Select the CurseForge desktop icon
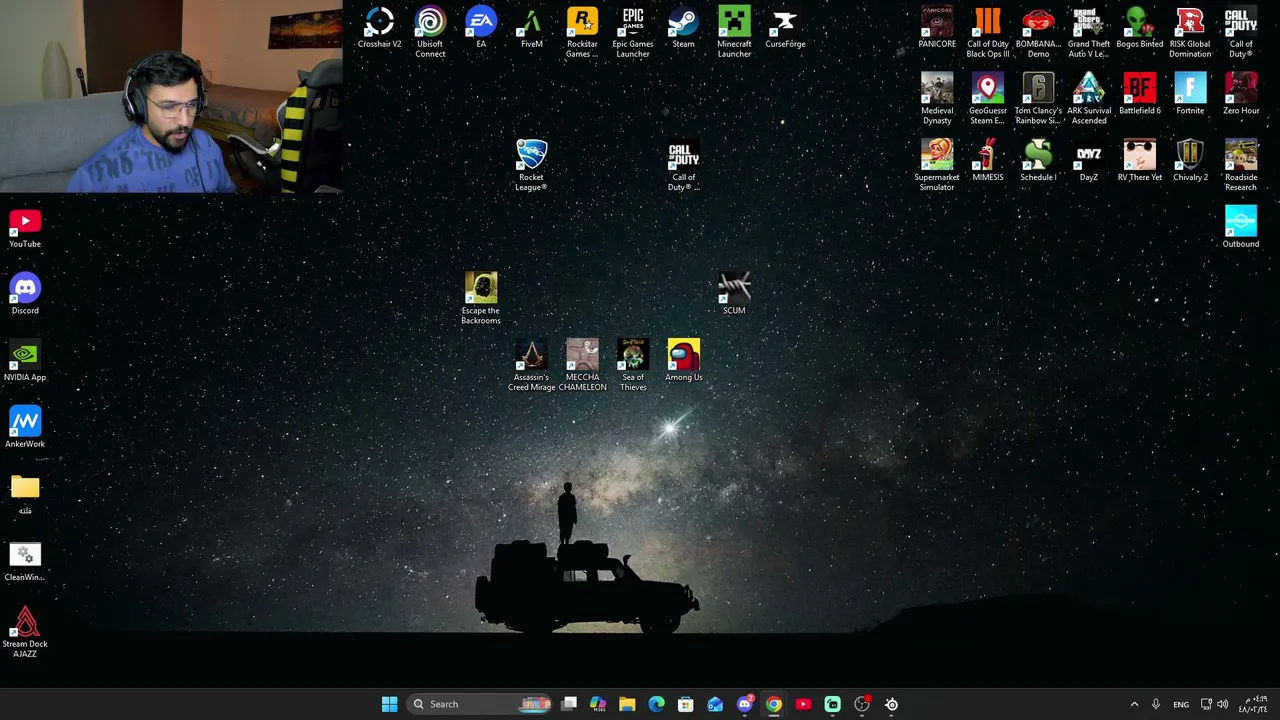This screenshot has width=1280, height=720. click(785, 28)
